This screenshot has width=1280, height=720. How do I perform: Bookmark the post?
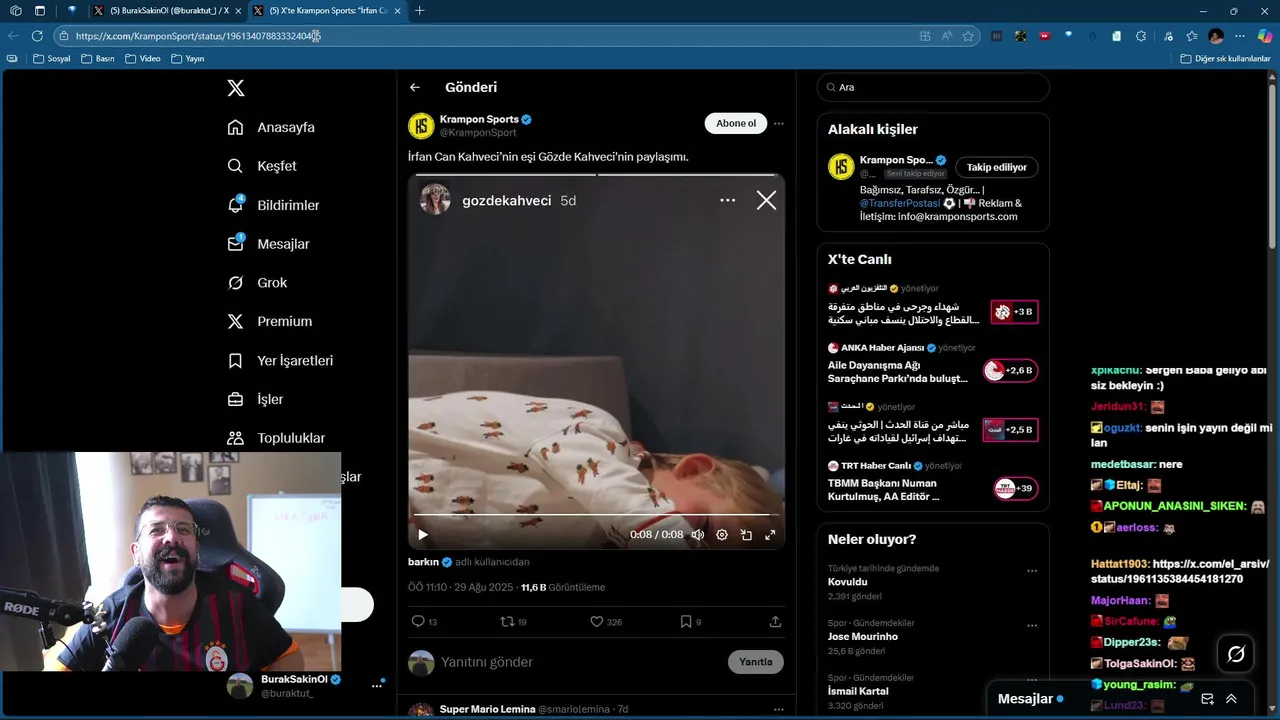pyautogui.click(x=686, y=621)
